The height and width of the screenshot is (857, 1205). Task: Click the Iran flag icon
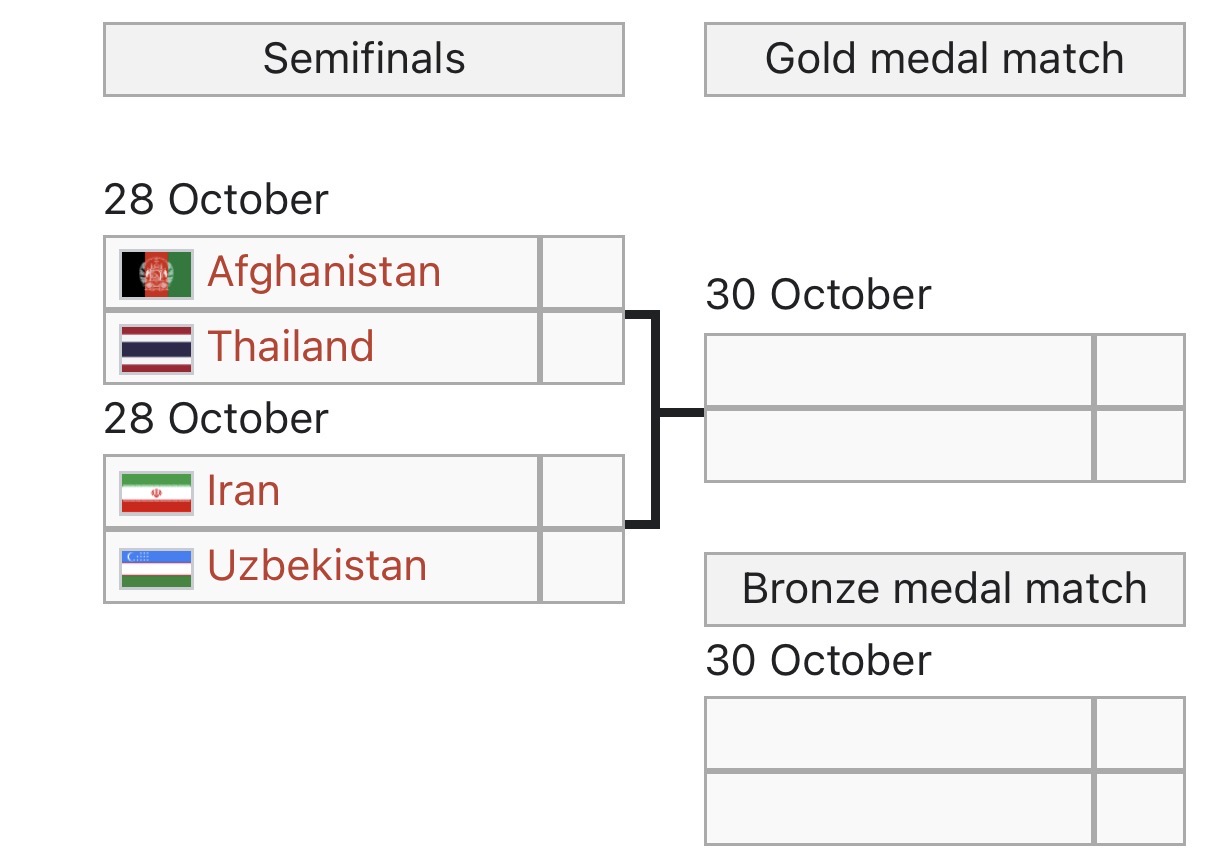click(156, 493)
